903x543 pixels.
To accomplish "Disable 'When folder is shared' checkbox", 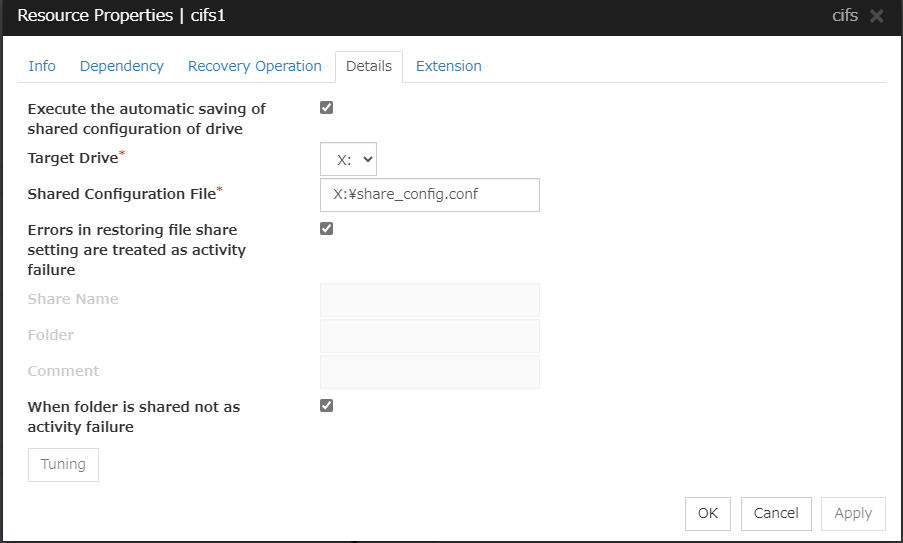I will (x=326, y=405).
